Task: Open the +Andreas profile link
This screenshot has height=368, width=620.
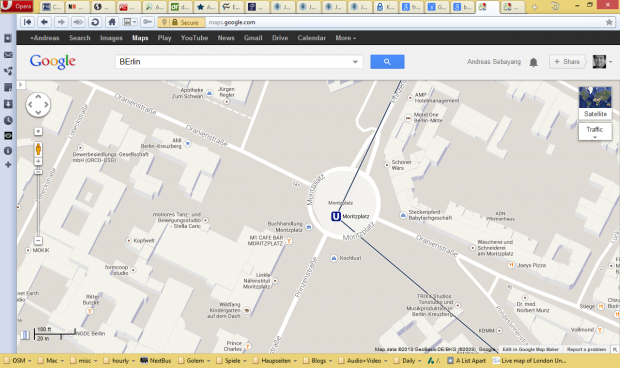Action: point(44,38)
